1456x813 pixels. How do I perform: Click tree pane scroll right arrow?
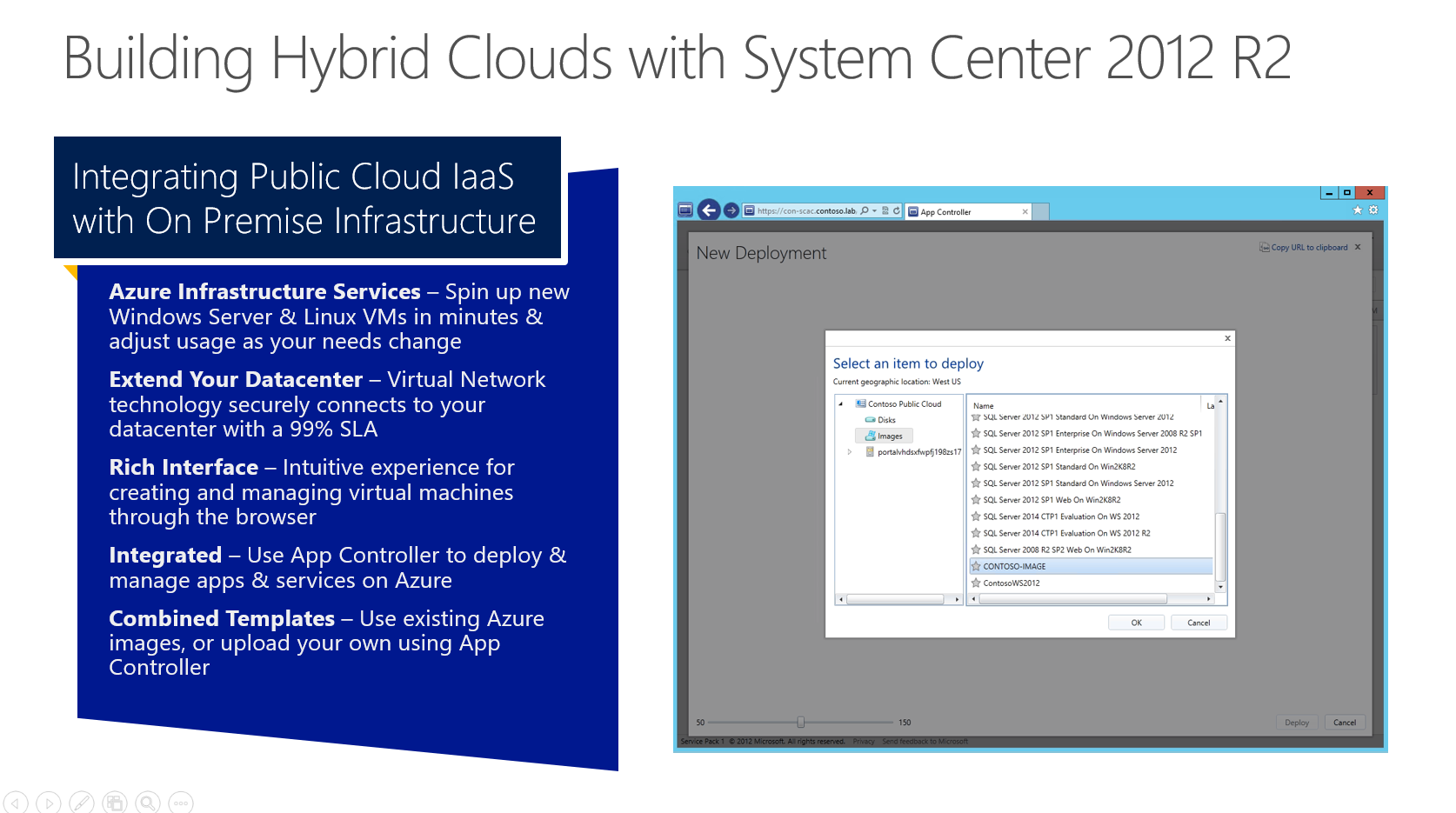click(x=957, y=599)
